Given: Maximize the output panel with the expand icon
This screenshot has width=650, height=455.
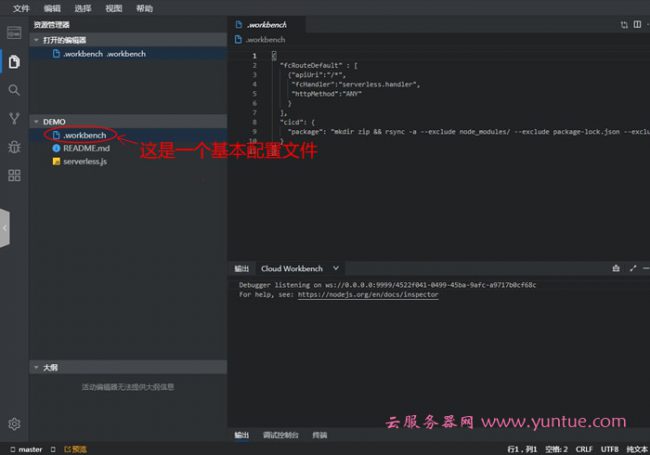Looking at the screenshot, I should 633,268.
